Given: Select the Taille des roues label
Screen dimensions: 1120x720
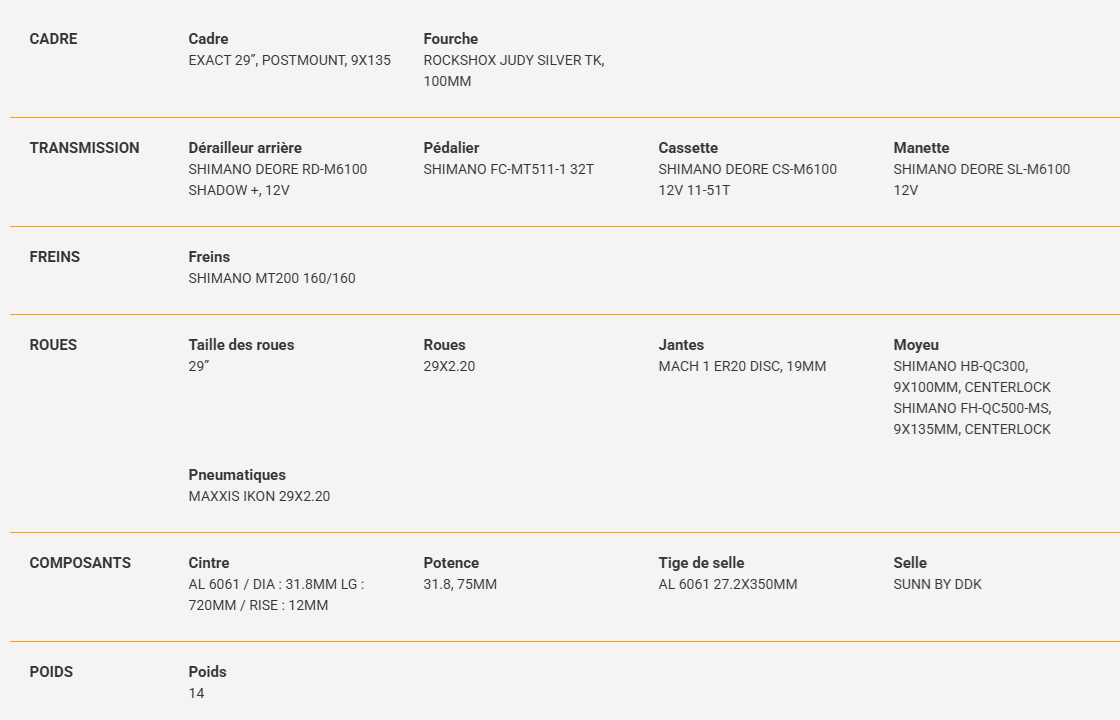Looking at the screenshot, I should click(x=241, y=344).
